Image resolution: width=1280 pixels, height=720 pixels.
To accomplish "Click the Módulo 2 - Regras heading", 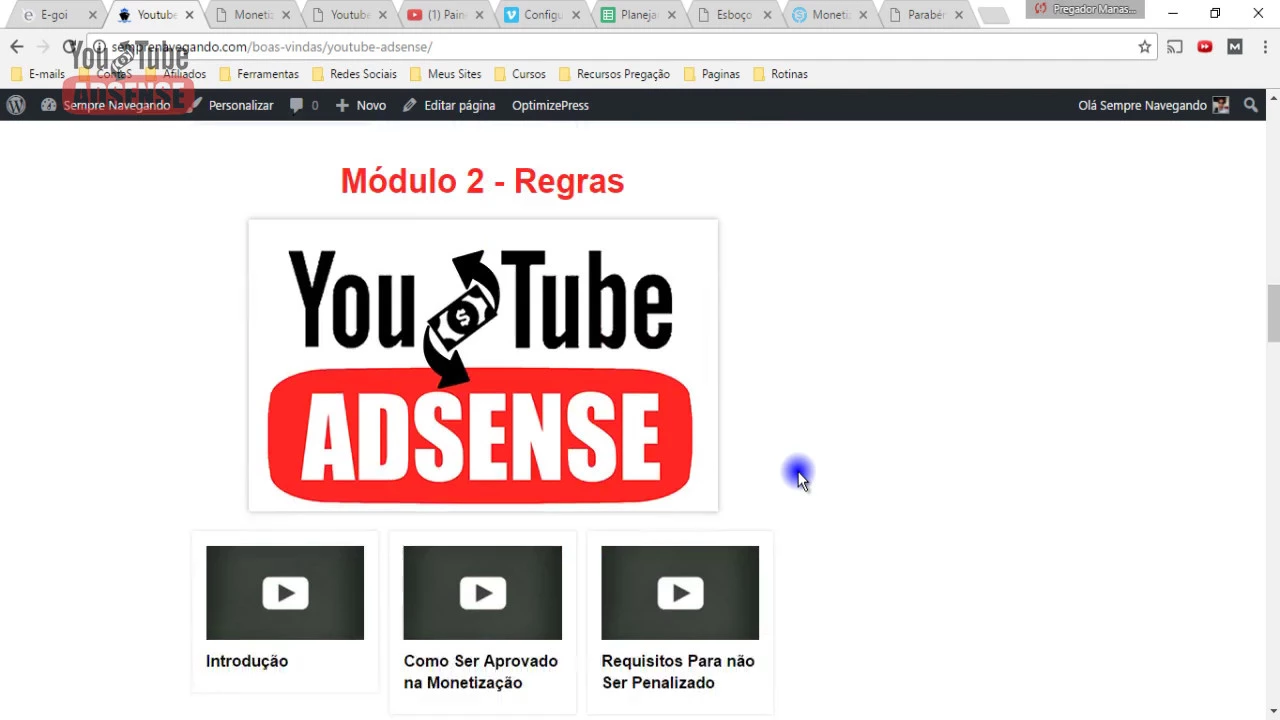I will (x=482, y=181).
